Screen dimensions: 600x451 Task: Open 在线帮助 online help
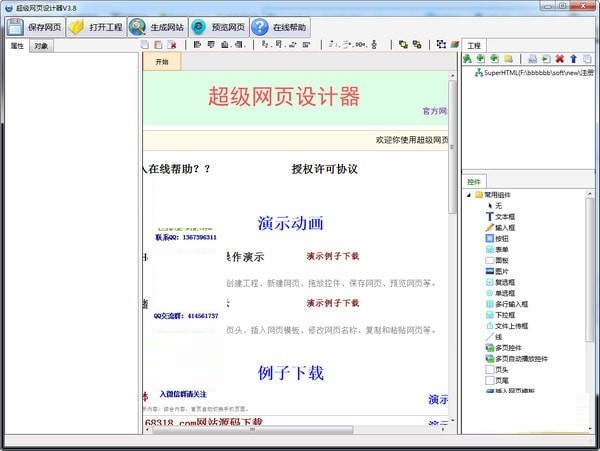click(280, 27)
